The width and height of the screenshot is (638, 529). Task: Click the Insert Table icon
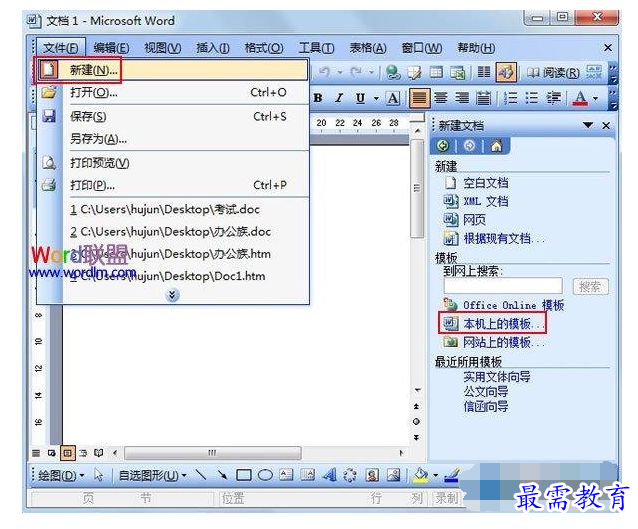(436, 72)
